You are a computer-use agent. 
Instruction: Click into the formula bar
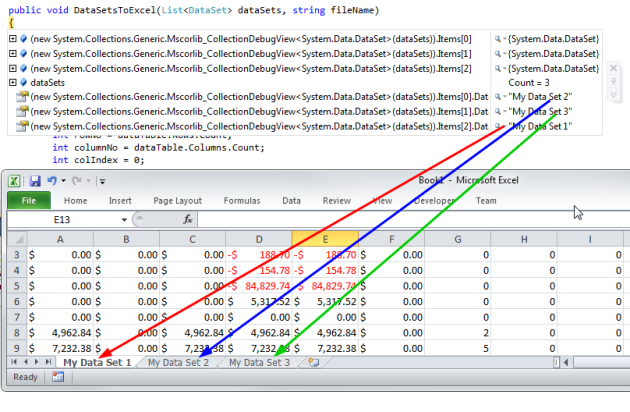pyautogui.click(x=414, y=219)
